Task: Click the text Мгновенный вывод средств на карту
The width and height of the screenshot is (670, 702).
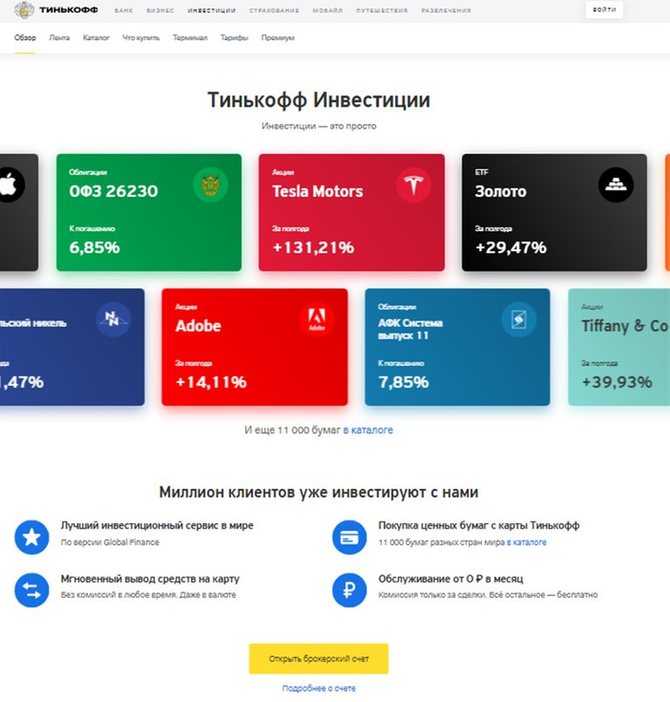Action: (x=150, y=578)
